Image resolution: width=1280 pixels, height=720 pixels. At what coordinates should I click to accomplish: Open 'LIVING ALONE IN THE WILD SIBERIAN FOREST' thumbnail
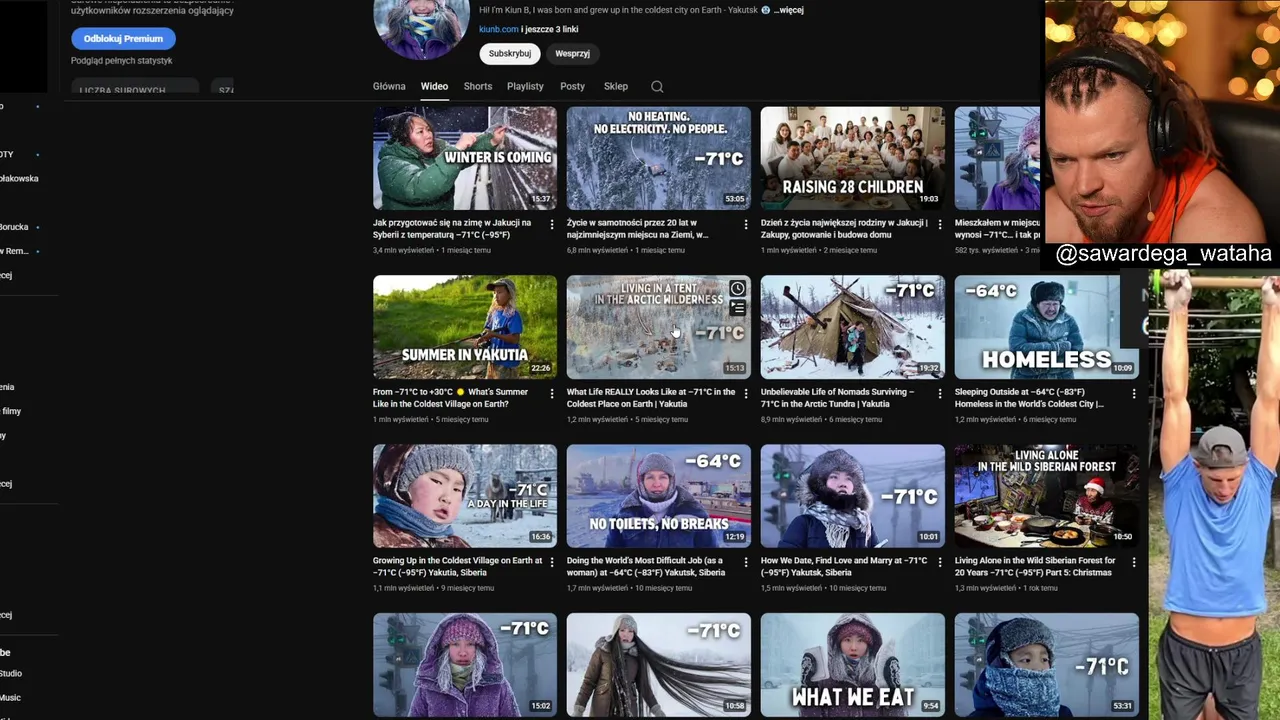coord(1047,496)
